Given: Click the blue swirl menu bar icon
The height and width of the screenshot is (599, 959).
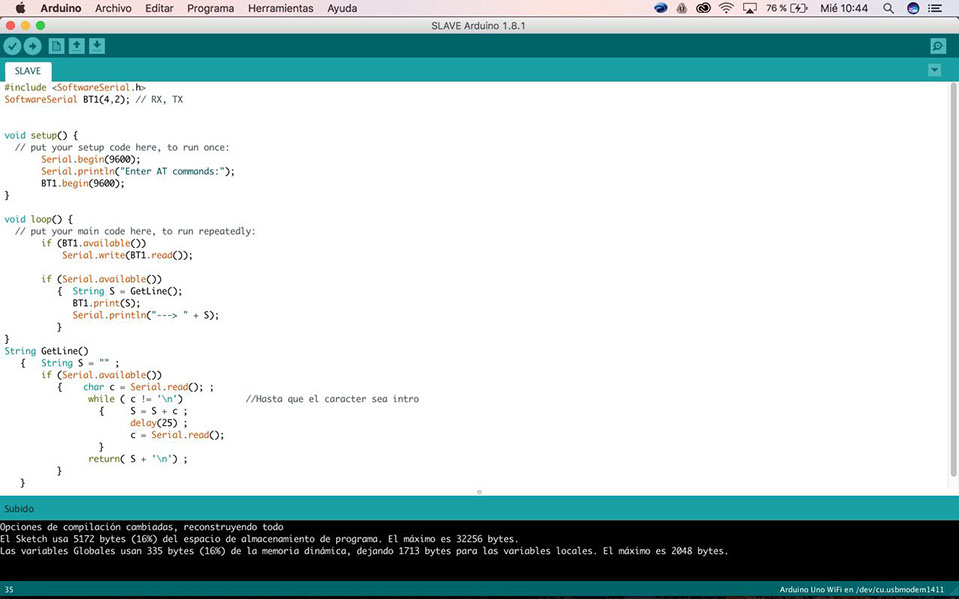Looking at the screenshot, I should 661,8.
